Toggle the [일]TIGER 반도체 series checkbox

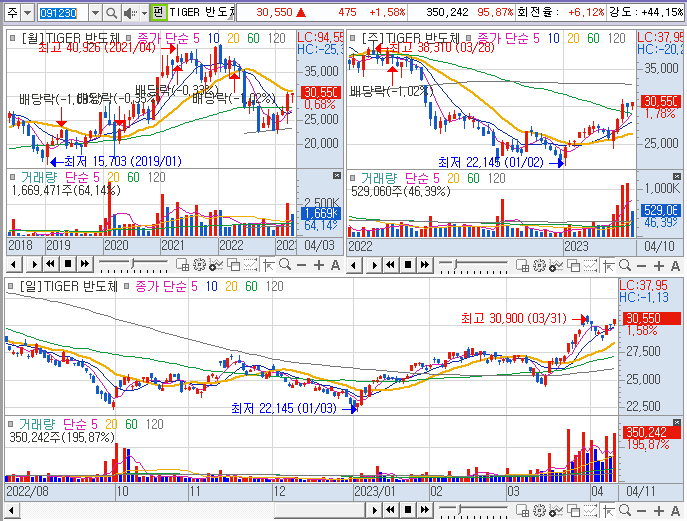coord(11,287)
